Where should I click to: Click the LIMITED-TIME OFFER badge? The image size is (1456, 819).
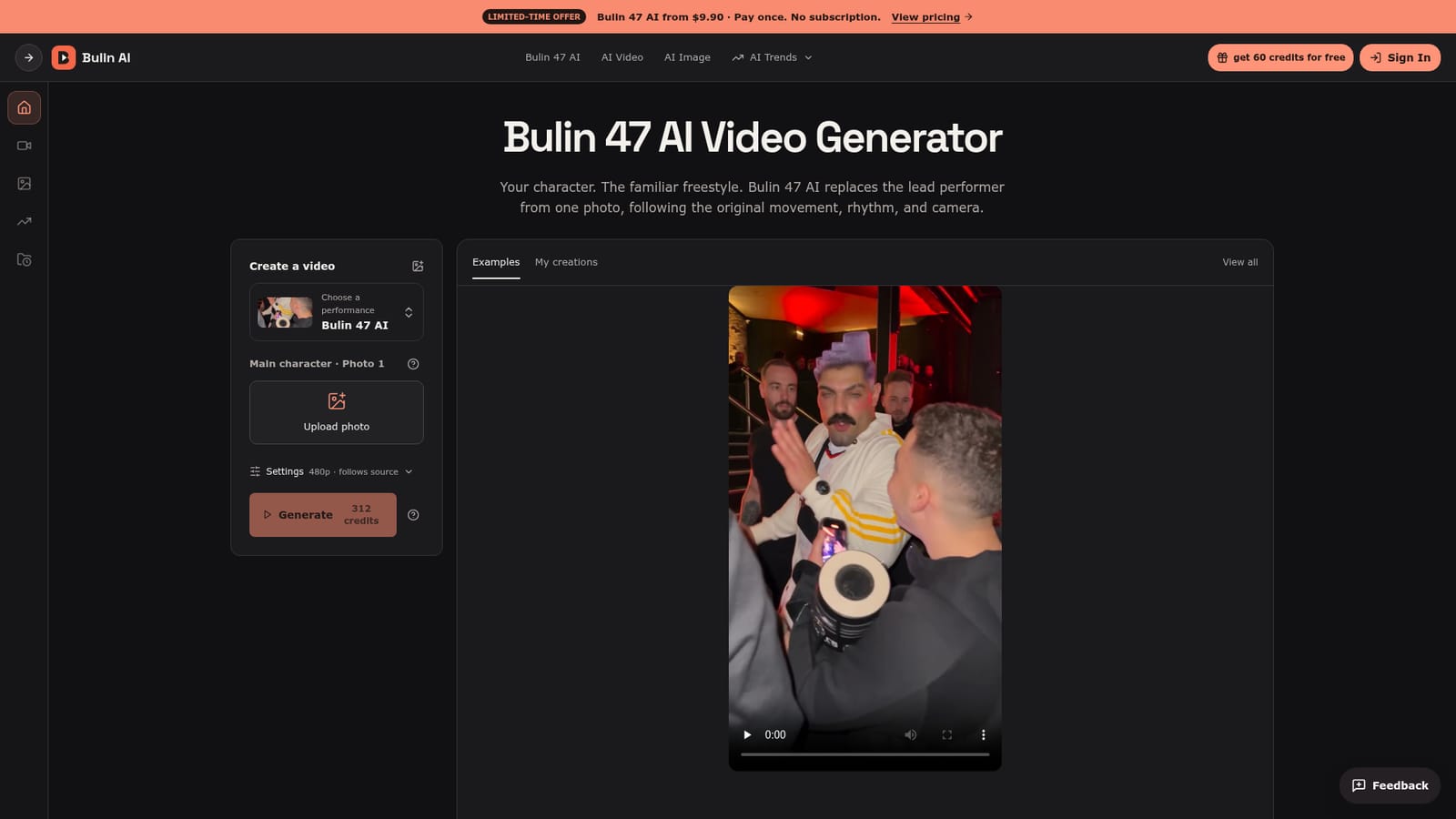click(534, 16)
